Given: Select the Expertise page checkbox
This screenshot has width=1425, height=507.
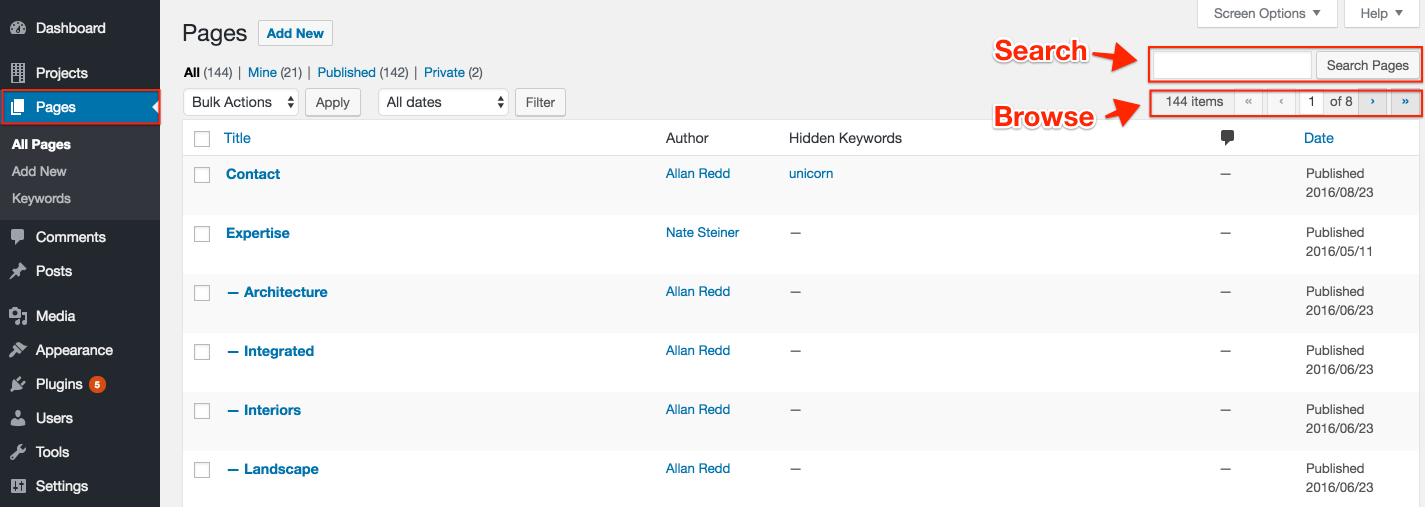Looking at the screenshot, I should [202, 234].
